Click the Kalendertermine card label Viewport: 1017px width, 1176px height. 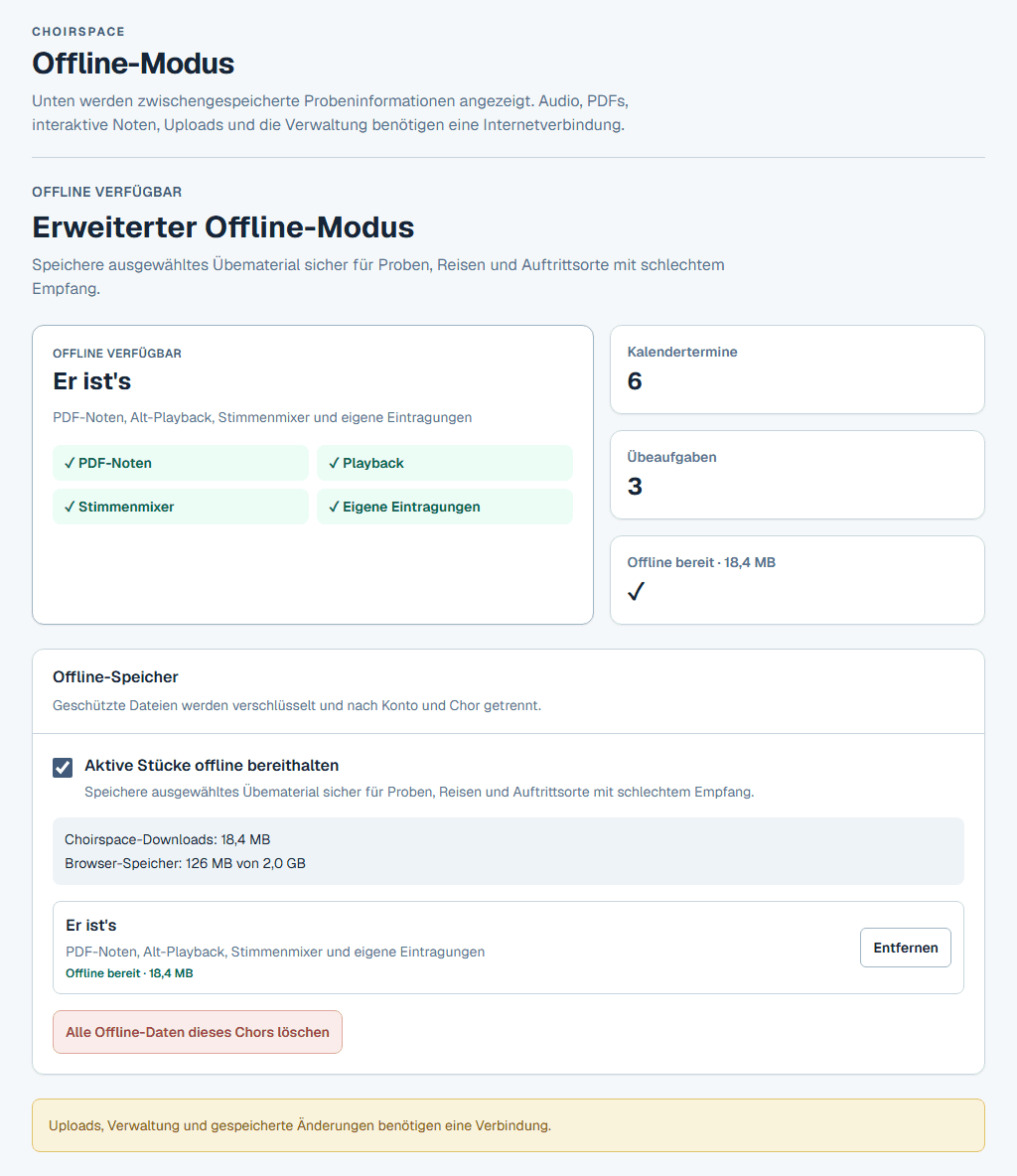pyautogui.click(x=682, y=352)
